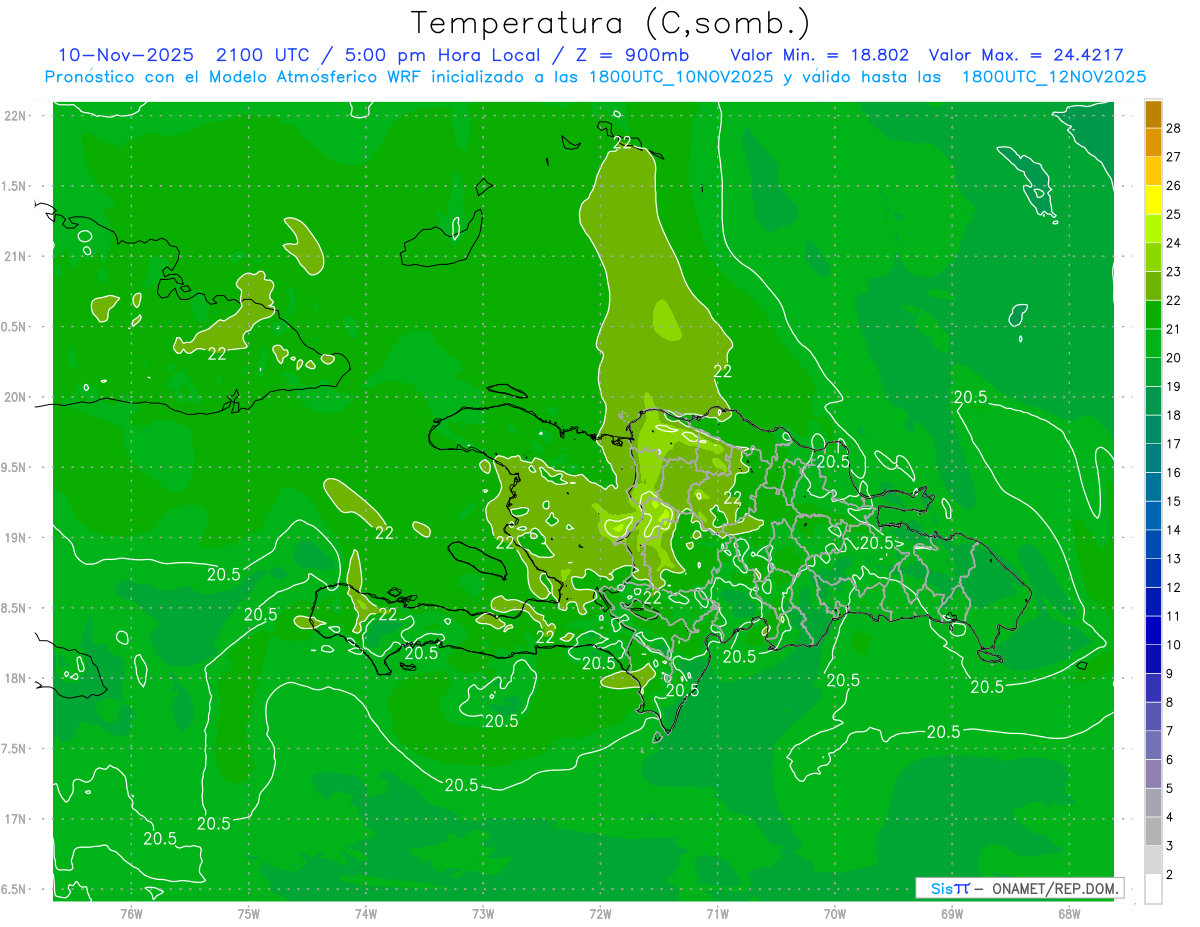Click the color scale label "14"
This screenshot has width=1200, height=927.
coord(1174,530)
